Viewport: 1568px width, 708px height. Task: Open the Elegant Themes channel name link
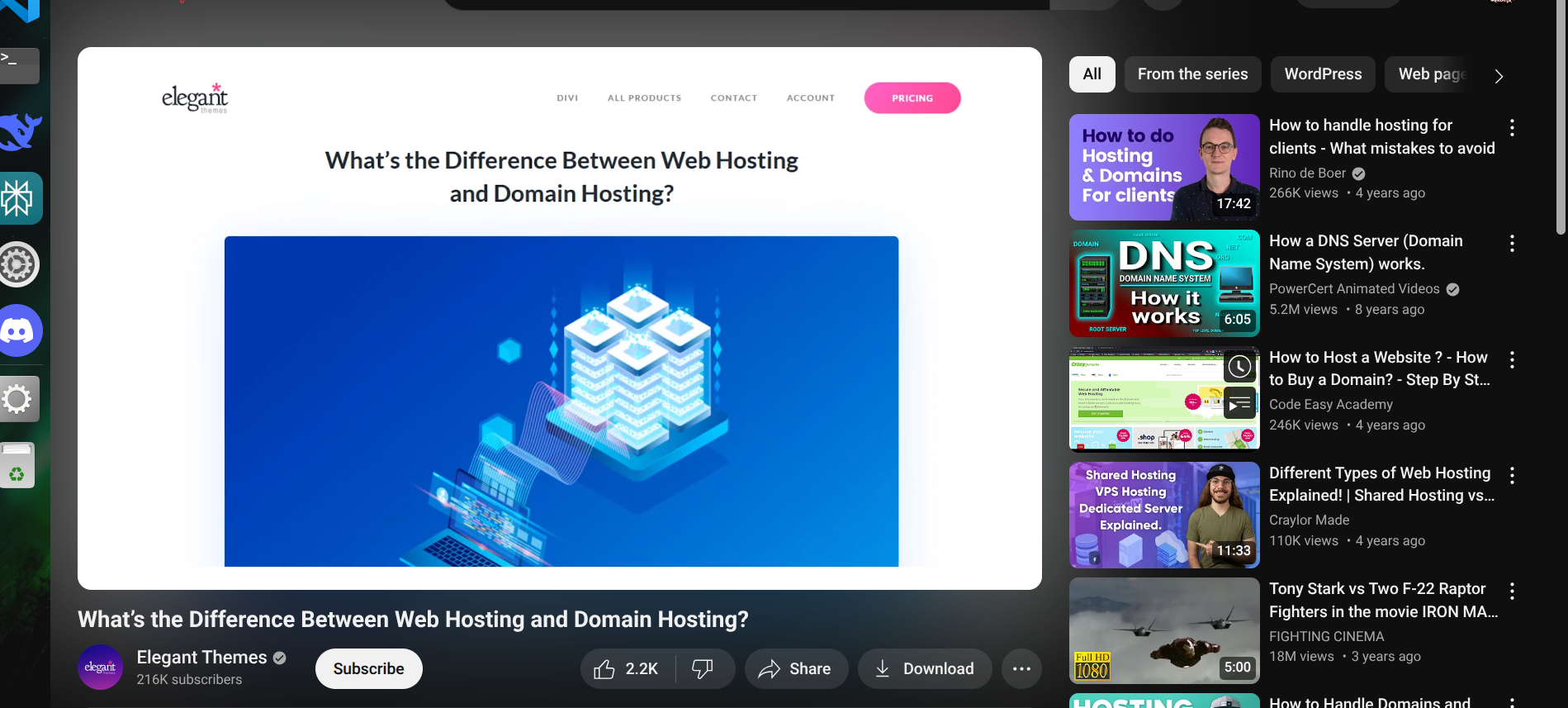pyautogui.click(x=201, y=658)
